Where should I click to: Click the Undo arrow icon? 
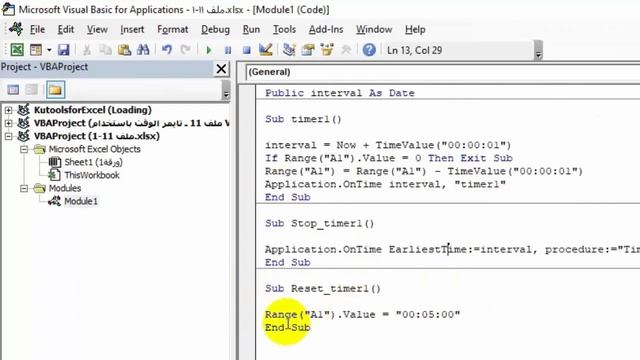pos(167,50)
